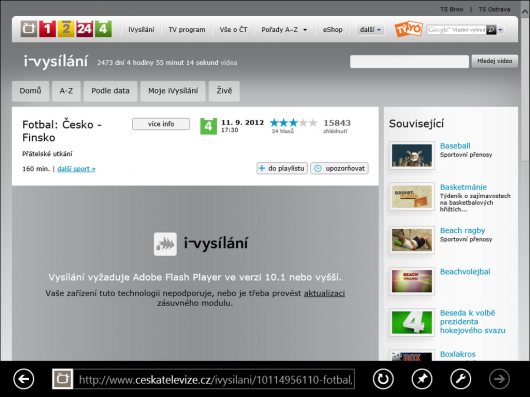Click the browser back arrow button

tap(24, 379)
